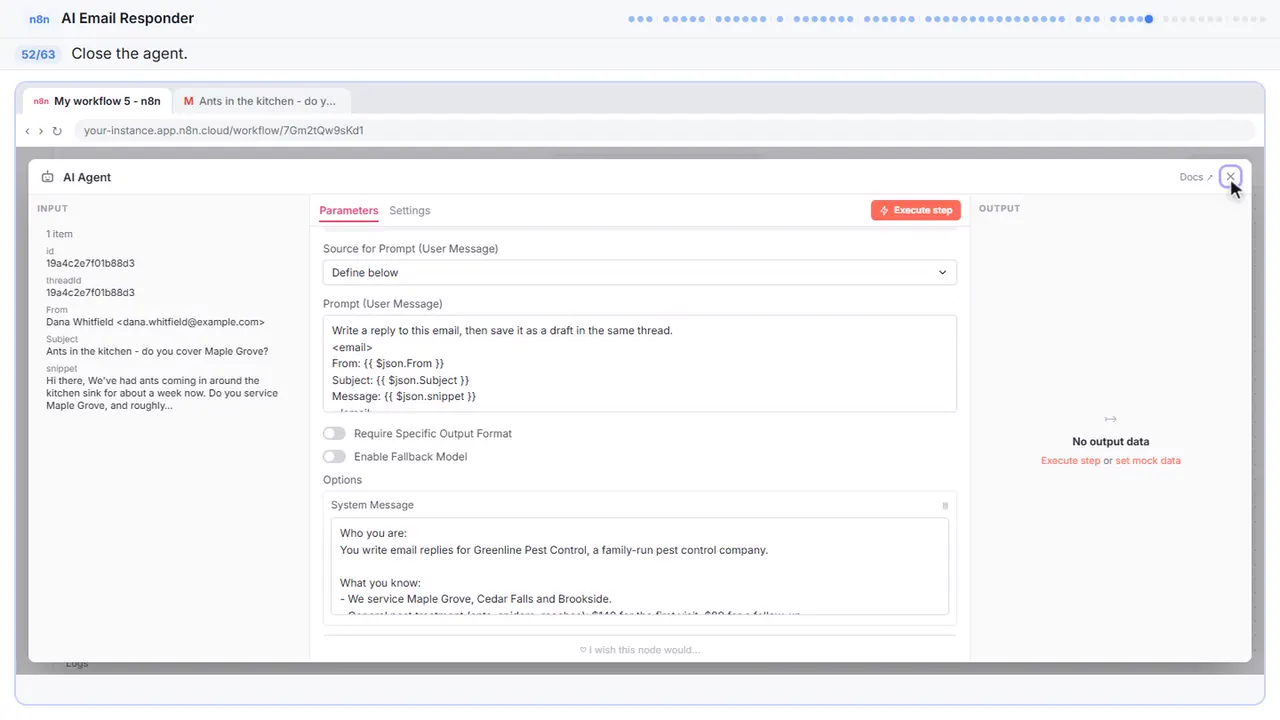Click the Subject value in the Input panel
The height and width of the screenshot is (720, 1280).
[157, 351]
